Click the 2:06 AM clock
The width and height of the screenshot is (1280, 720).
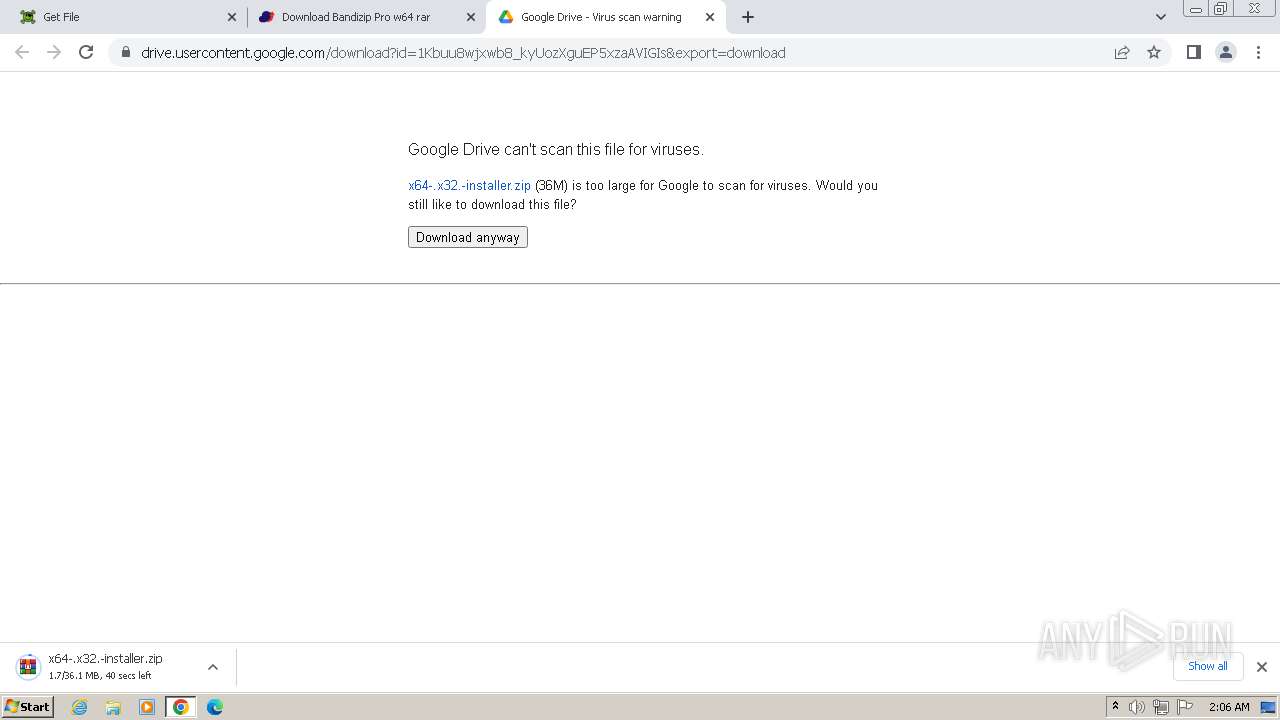[x=1229, y=707]
